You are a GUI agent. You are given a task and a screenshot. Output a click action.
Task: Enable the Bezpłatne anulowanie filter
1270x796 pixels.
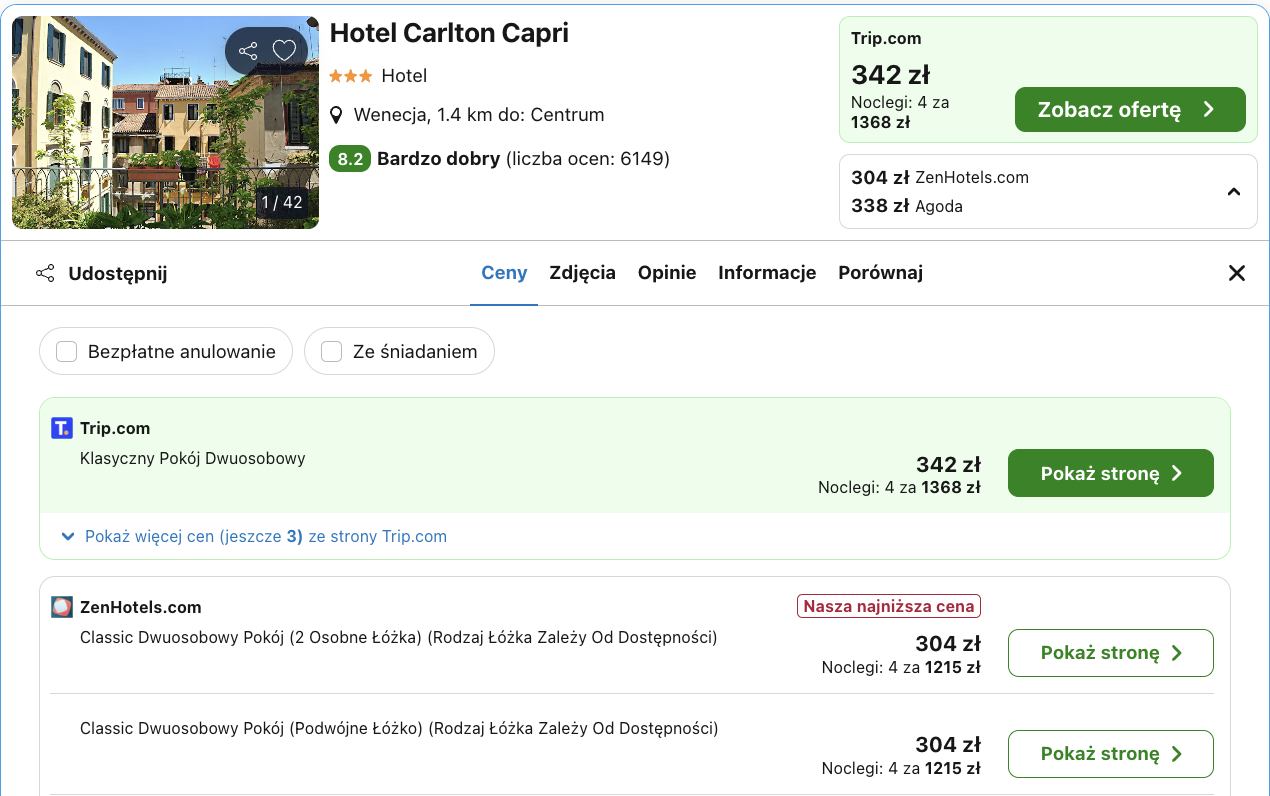coord(66,351)
